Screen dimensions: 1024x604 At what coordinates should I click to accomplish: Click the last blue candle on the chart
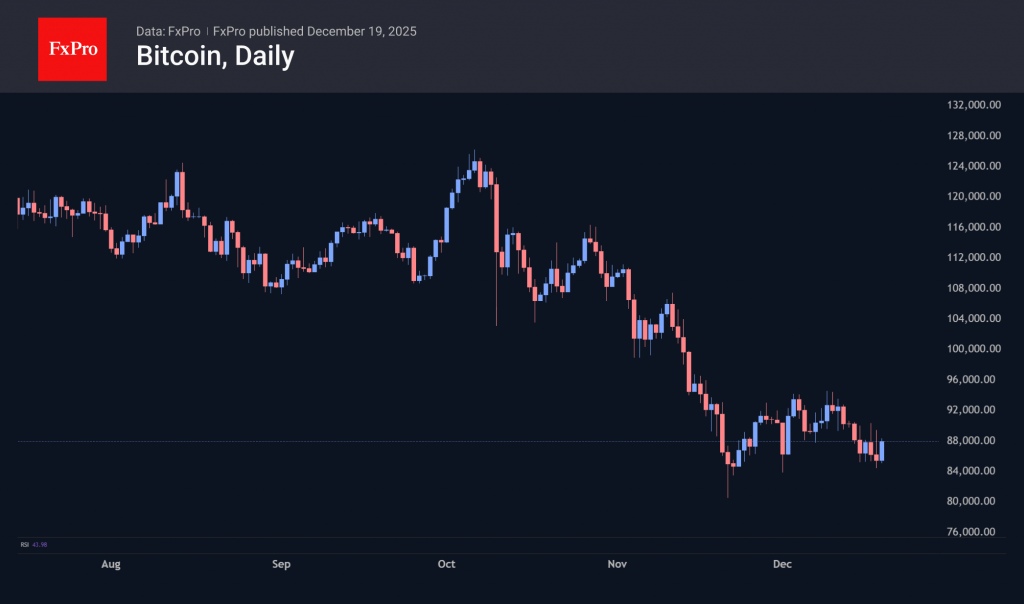882,450
